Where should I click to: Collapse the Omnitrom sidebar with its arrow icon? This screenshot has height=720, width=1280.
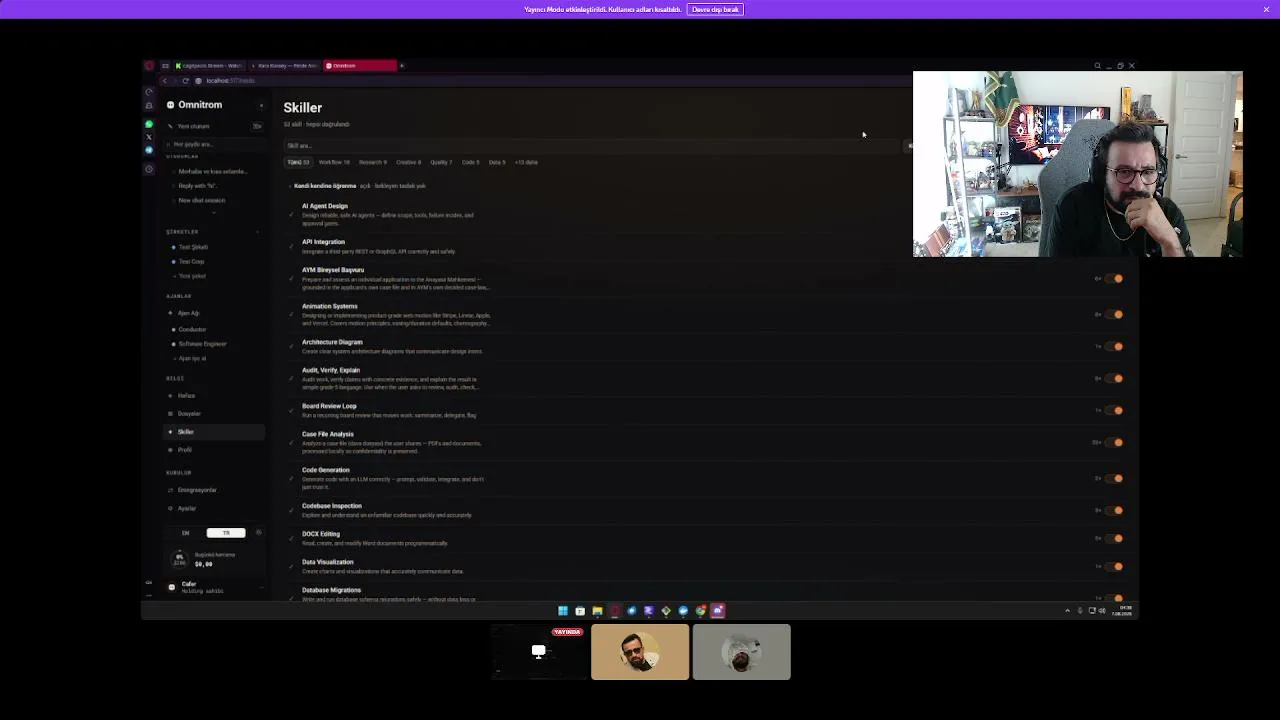261,105
